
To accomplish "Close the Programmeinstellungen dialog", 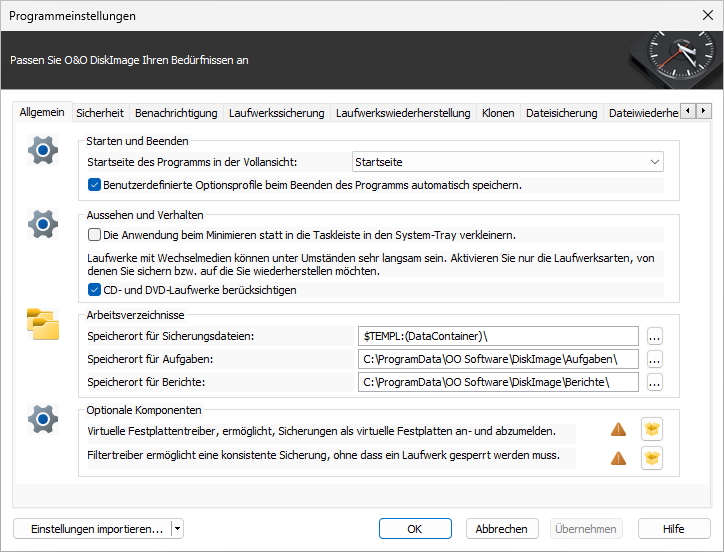I will click(x=707, y=15).
